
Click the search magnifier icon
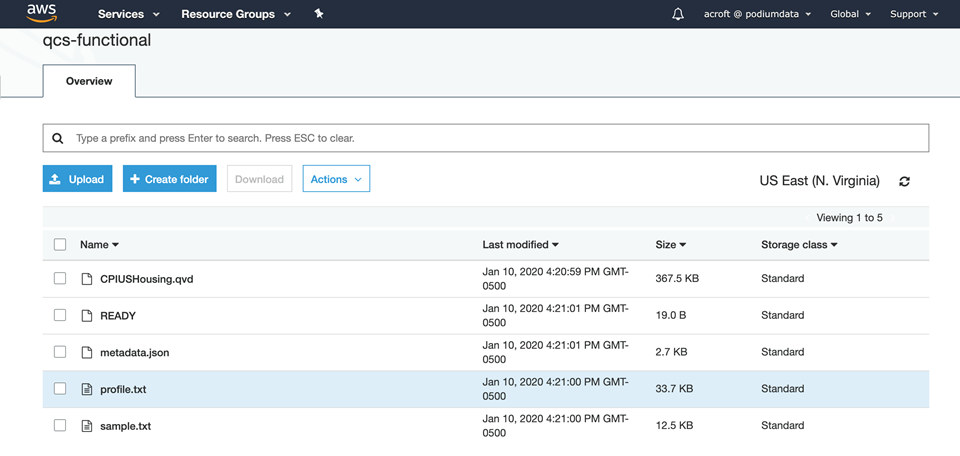(x=58, y=138)
